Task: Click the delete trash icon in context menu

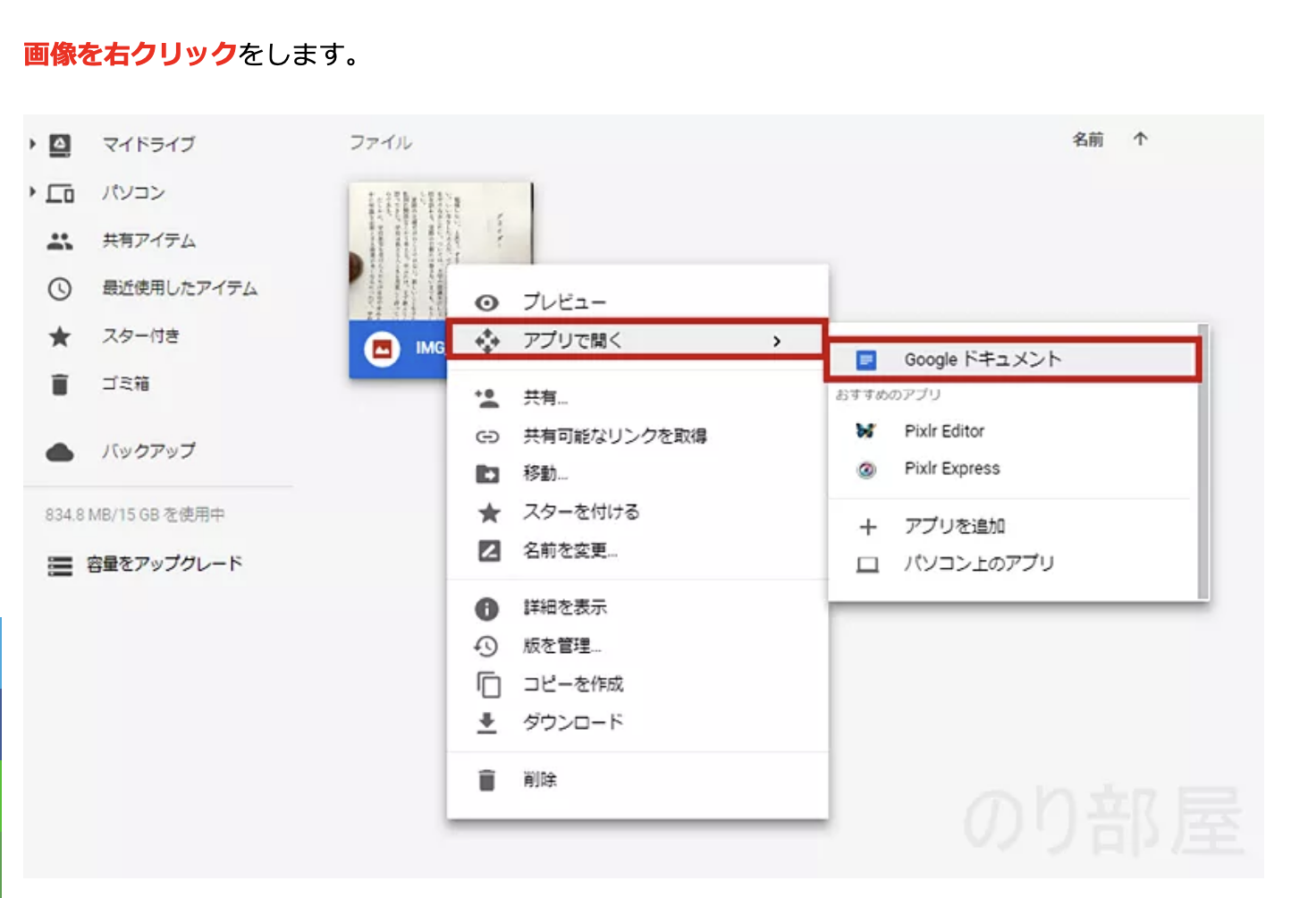Action: coord(486,780)
